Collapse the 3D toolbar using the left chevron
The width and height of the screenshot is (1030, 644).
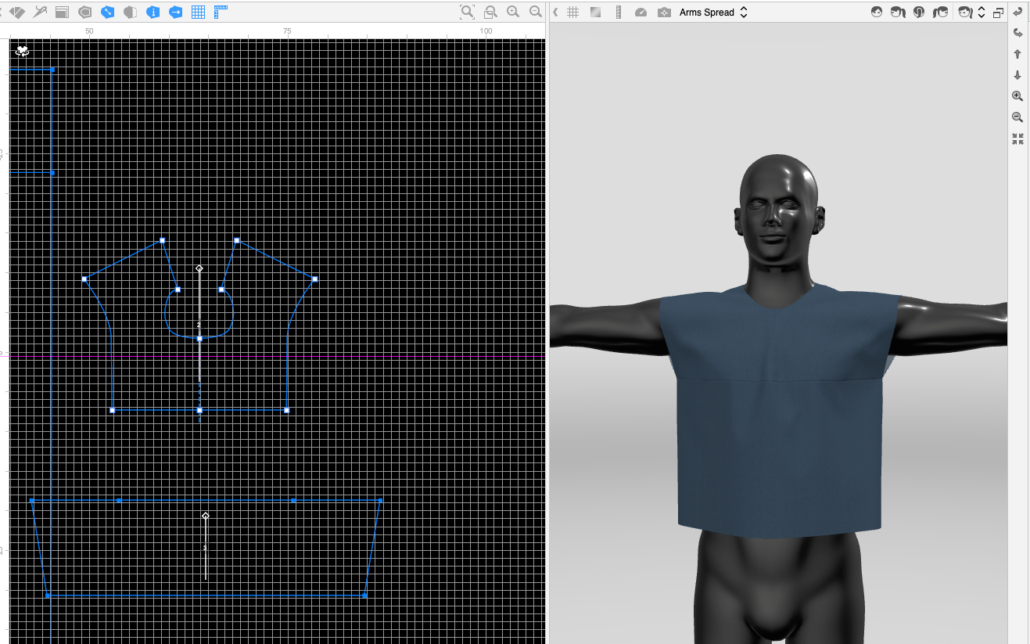[x=556, y=12]
